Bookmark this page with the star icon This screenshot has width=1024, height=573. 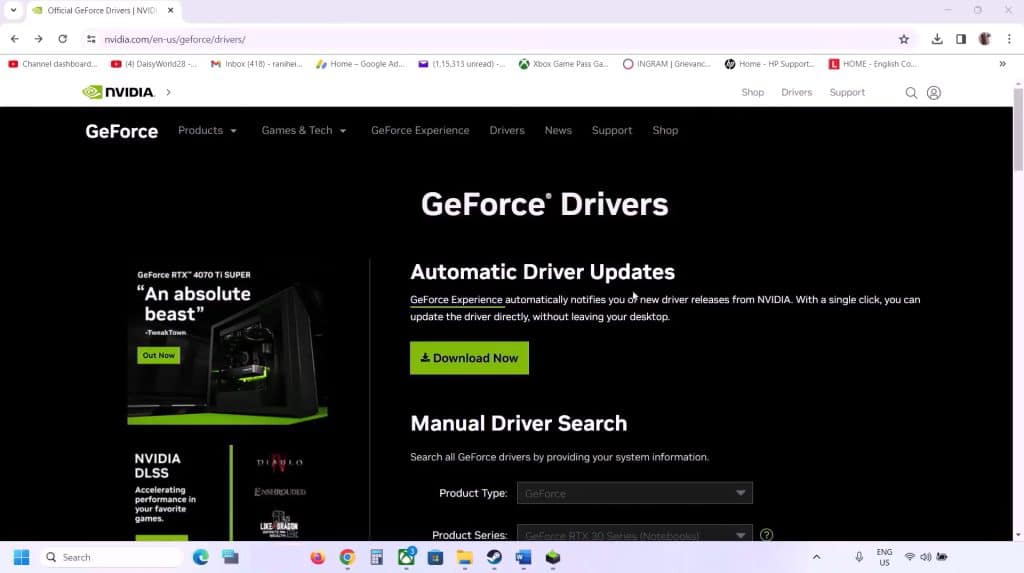coord(904,39)
